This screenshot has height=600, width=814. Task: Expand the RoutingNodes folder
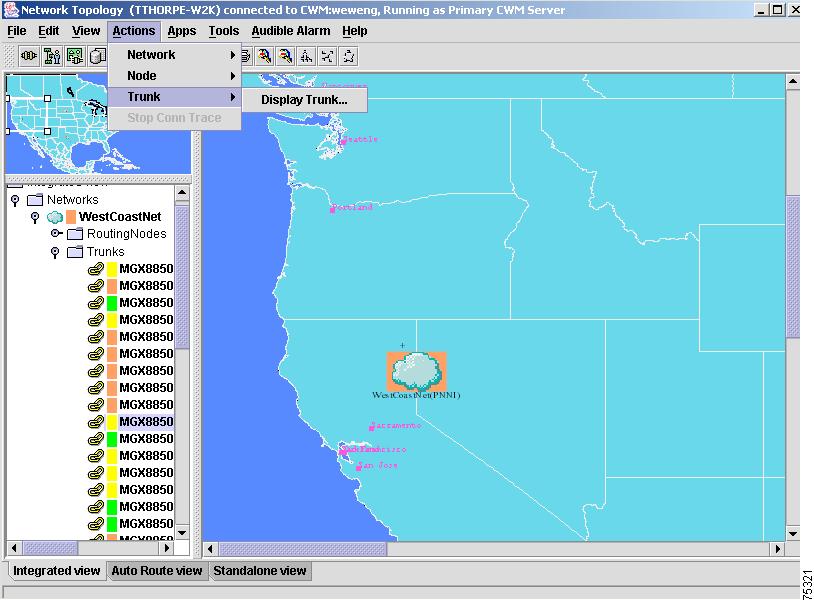click(56, 234)
